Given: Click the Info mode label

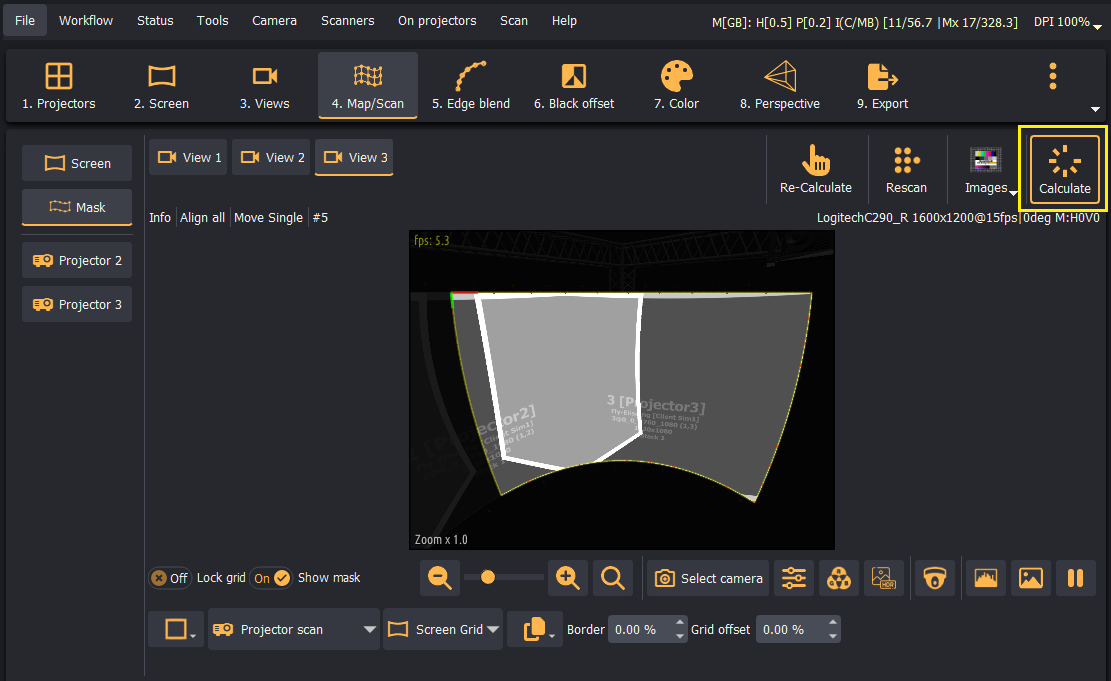Looking at the screenshot, I should pyautogui.click(x=159, y=218).
